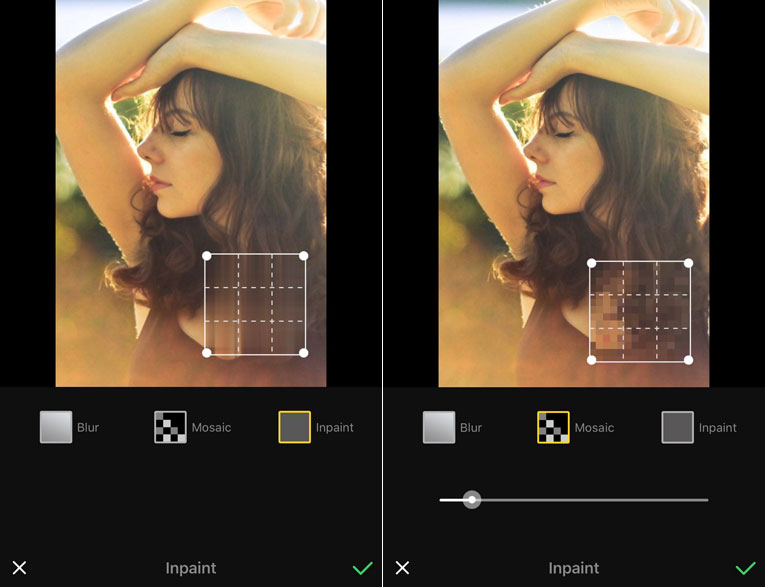Confirm edit with green checkmark, right screen

pyautogui.click(x=745, y=567)
